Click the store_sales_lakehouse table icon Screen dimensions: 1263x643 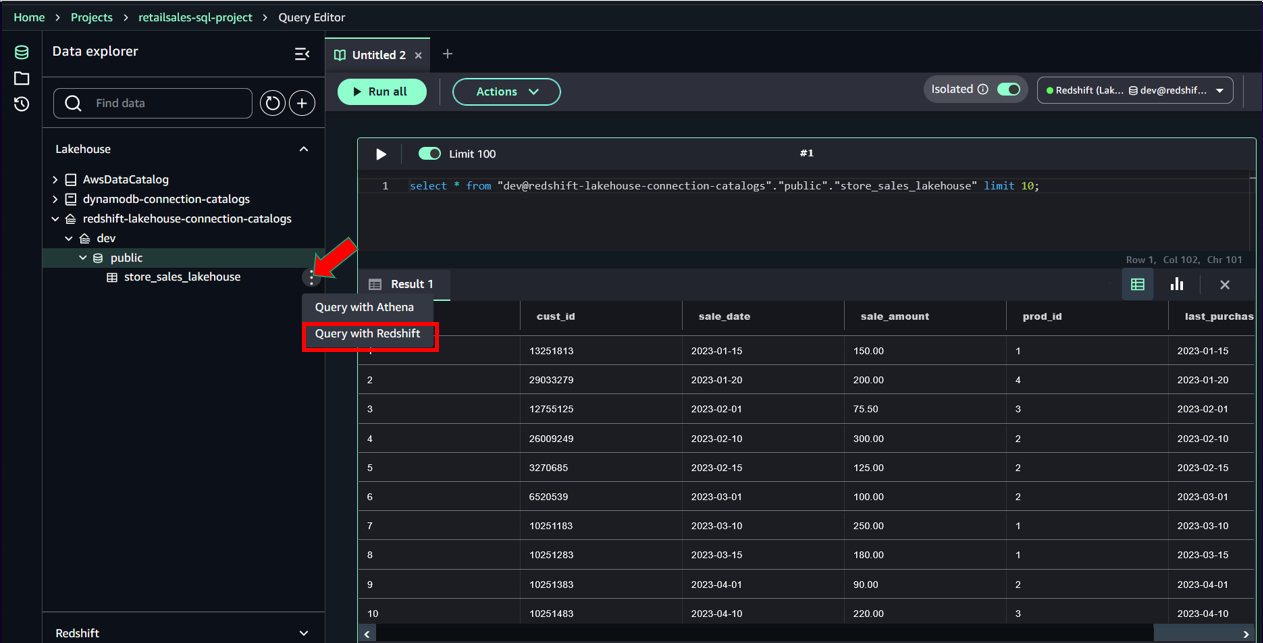(x=113, y=277)
